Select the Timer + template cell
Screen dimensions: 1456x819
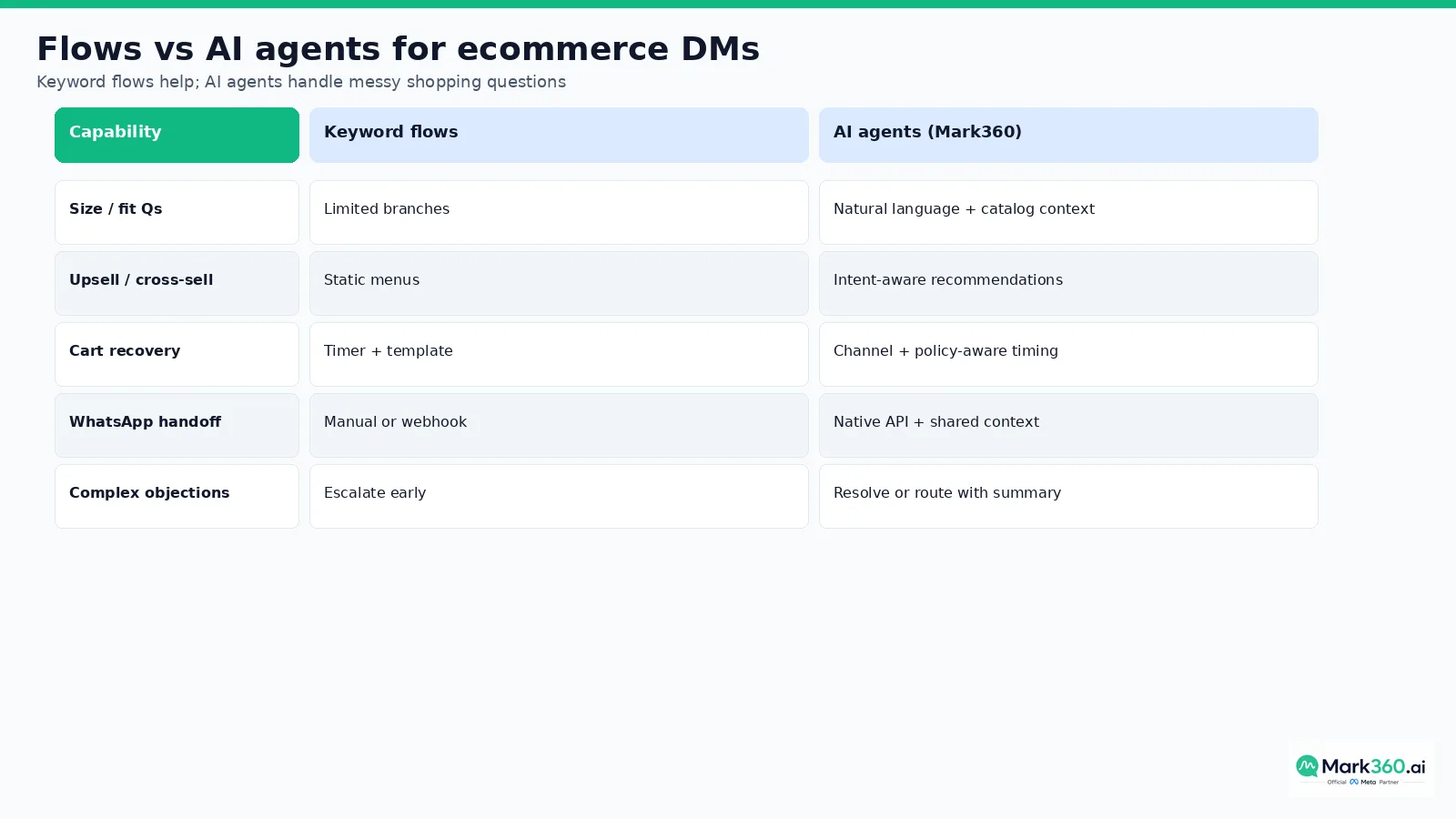559,354
